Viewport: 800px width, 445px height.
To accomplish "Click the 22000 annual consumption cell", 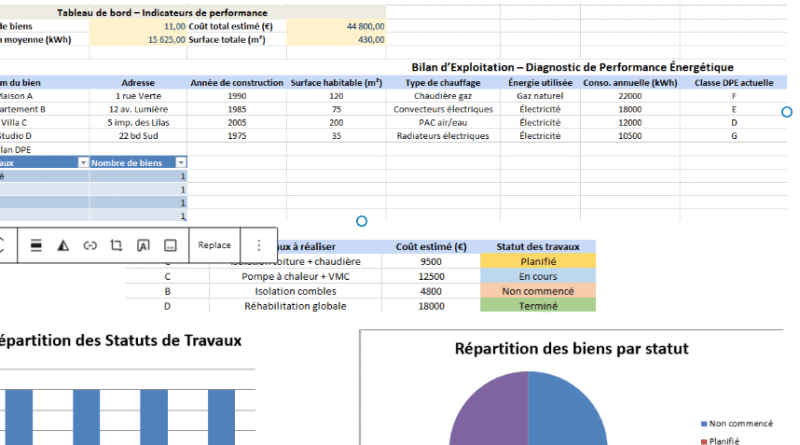I will [630, 96].
